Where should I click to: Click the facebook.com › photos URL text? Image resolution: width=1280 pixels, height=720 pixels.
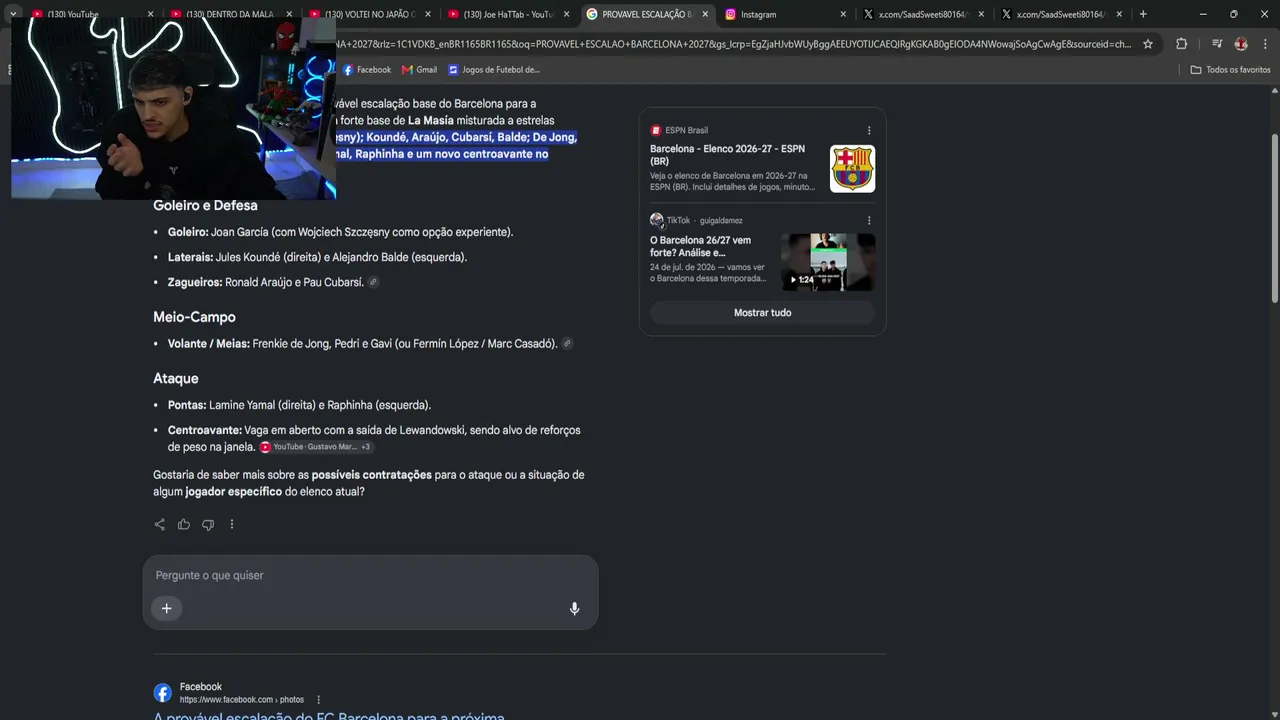click(242, 700)
